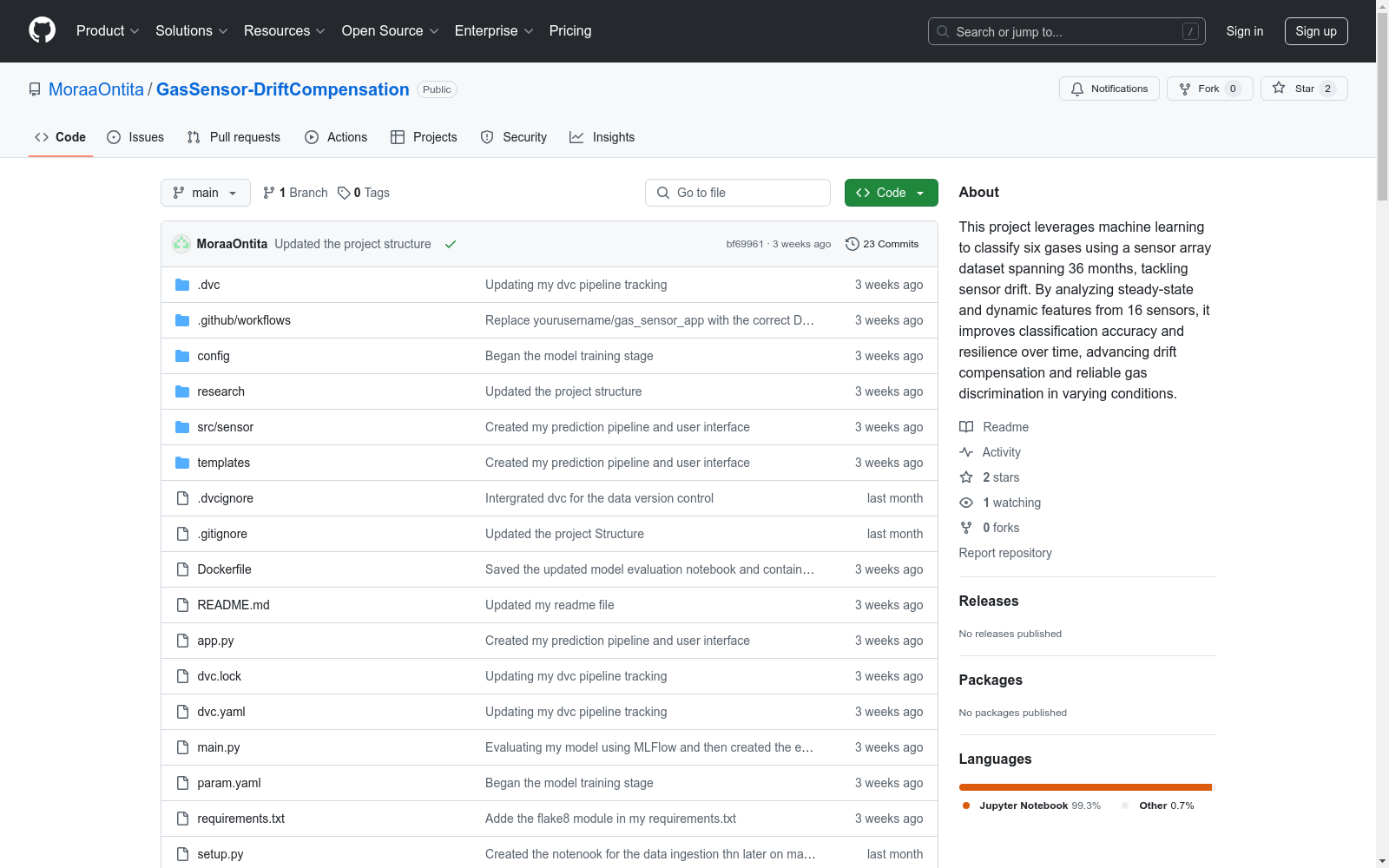Click the star icon to star repository
Image resolution: width=1389 pixels, height=868 pixels.
(1279, 89)
